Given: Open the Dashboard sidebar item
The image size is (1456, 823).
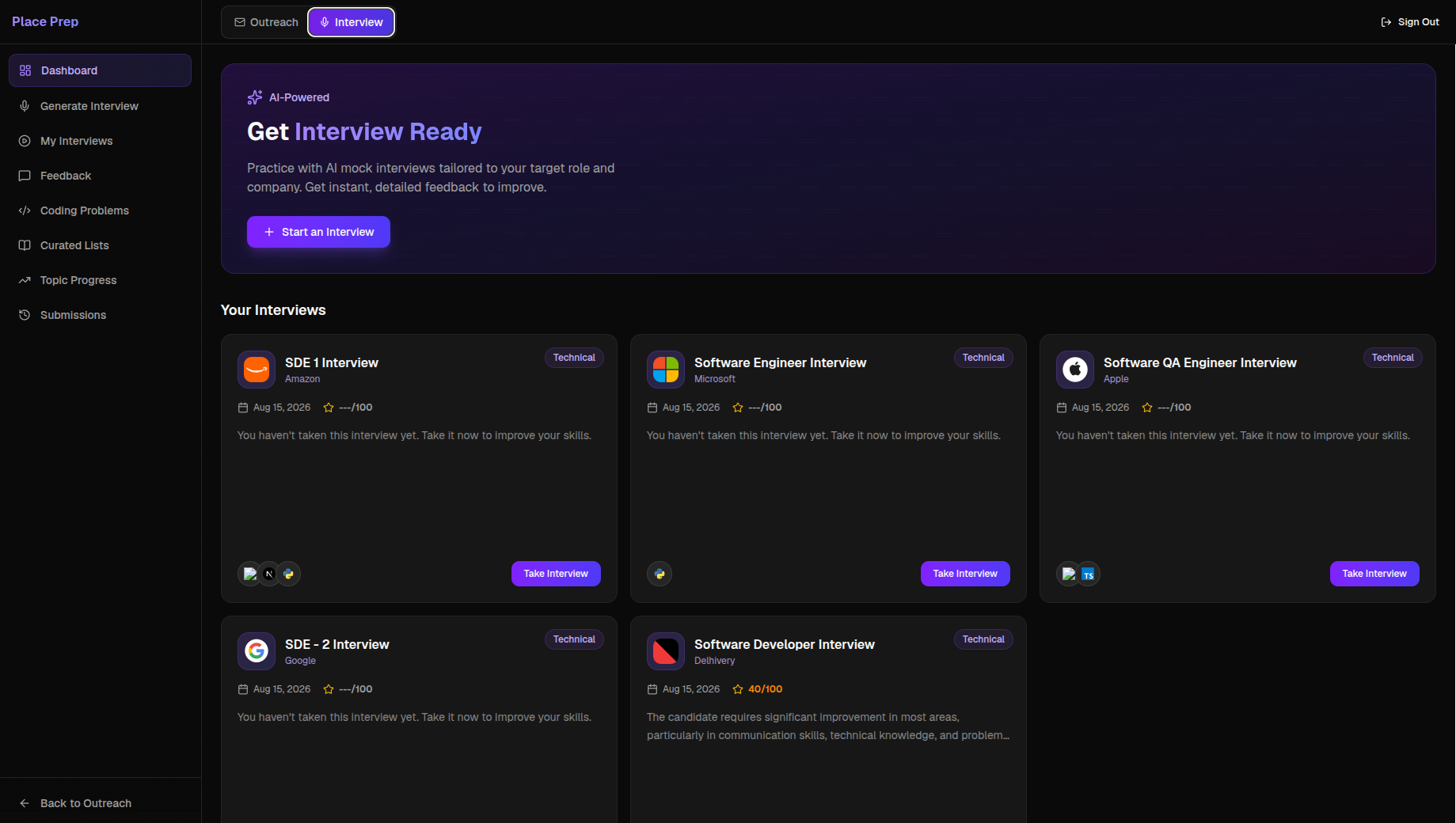Looking at the screenshot, I should point(100,70).
